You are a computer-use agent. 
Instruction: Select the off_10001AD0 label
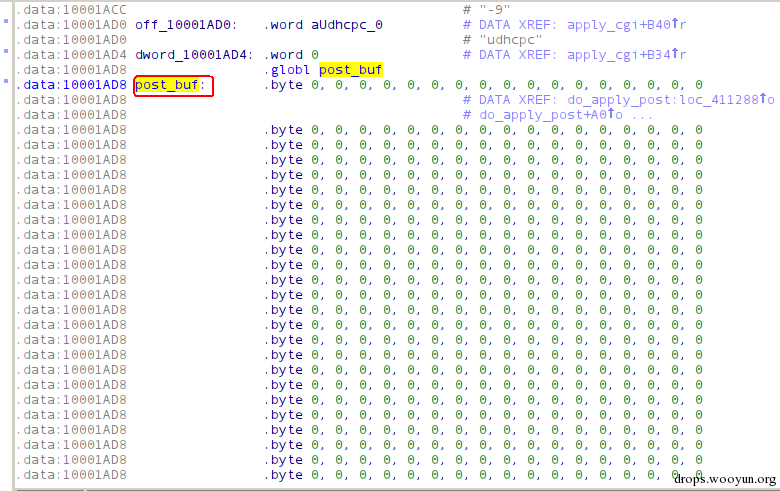185,24
